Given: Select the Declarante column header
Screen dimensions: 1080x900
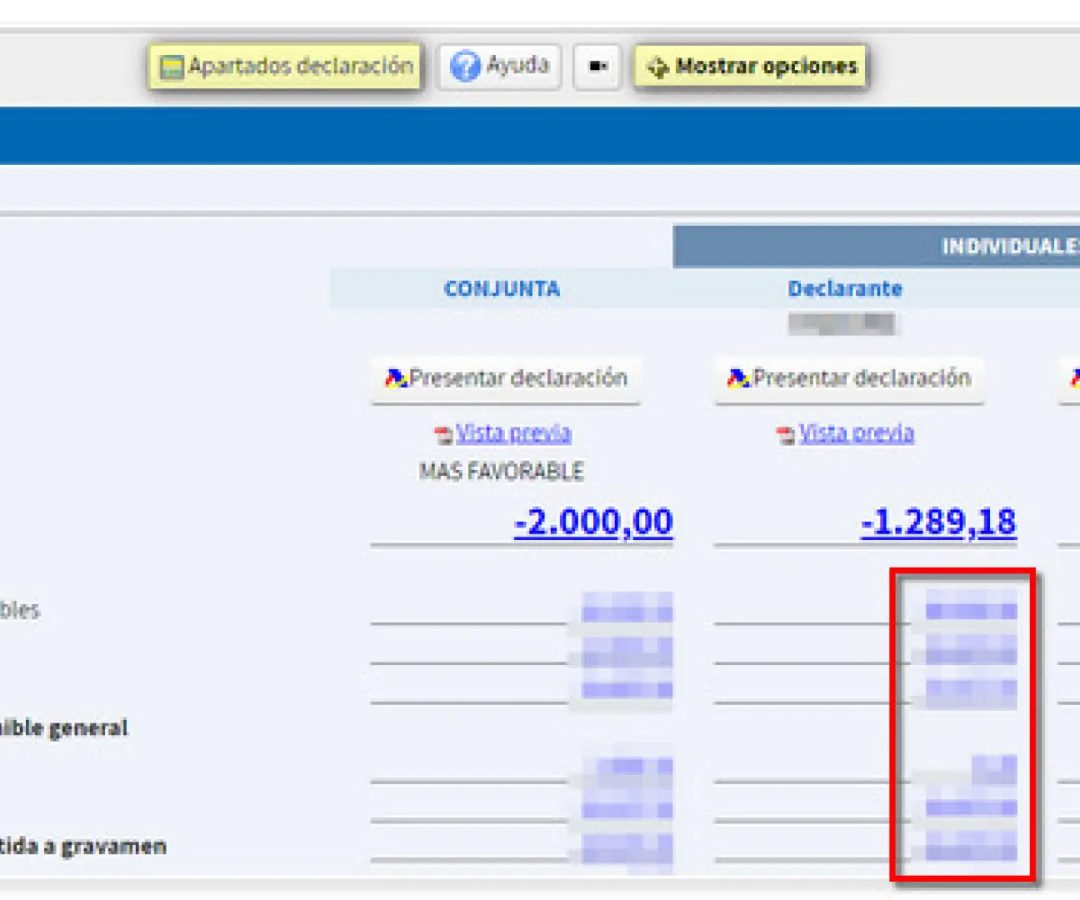Looking at the screenshot, I should [x=844, y=289].
